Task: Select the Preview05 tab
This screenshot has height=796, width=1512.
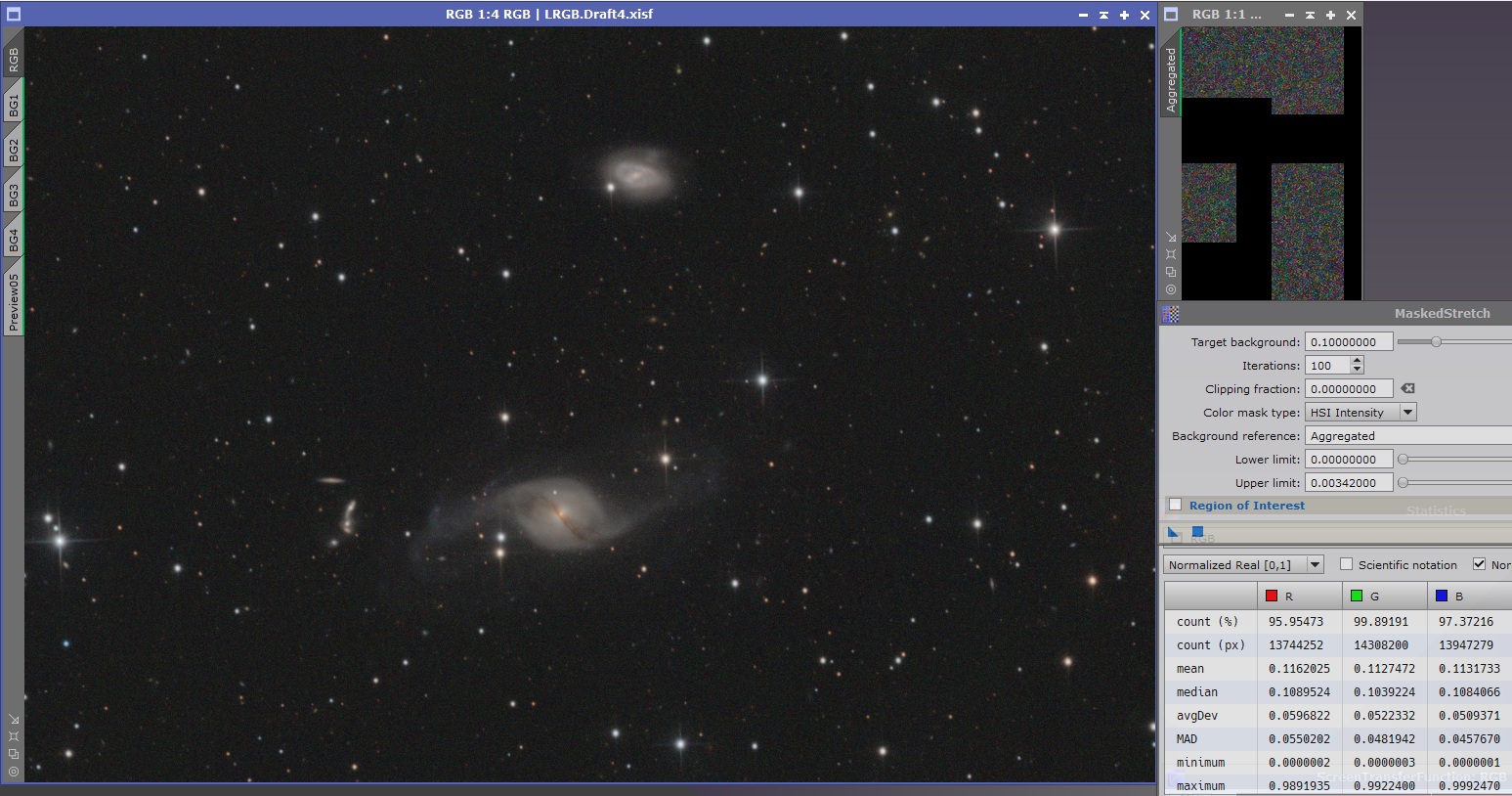Action: pos(14,299)
